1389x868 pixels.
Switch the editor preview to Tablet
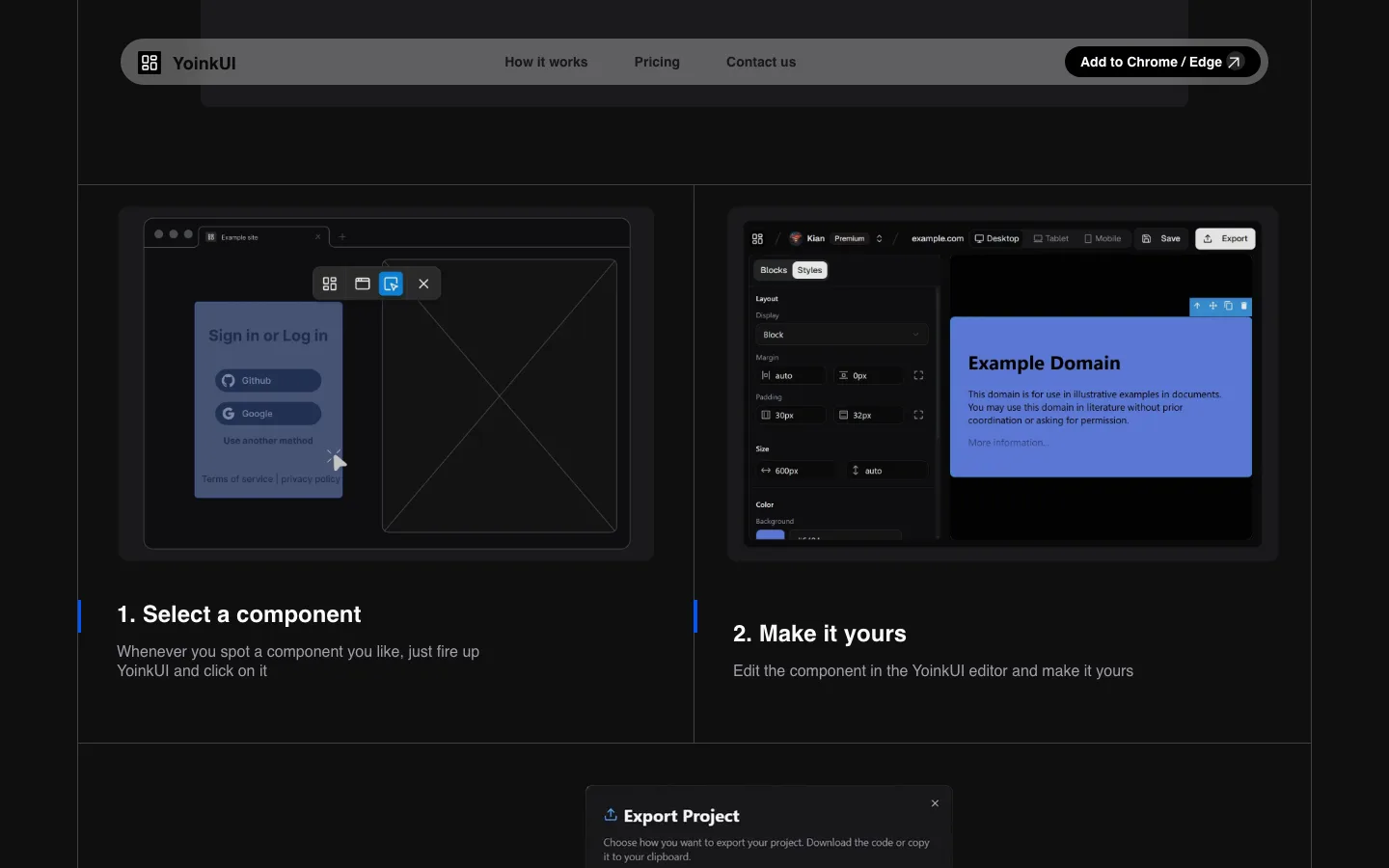point(1051,238)
